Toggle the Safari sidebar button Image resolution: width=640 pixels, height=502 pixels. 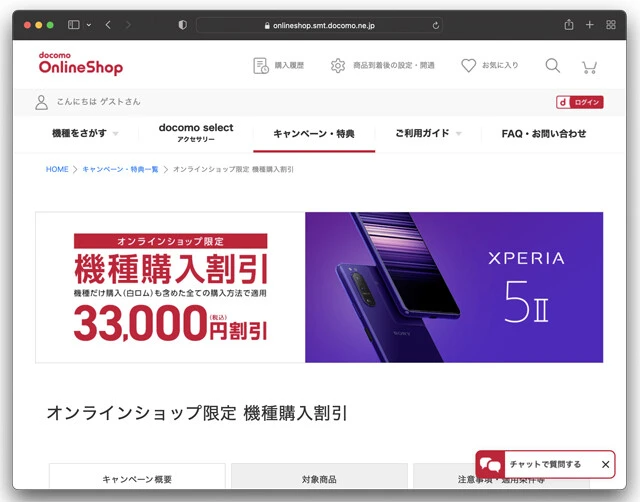tap(73, 25)
